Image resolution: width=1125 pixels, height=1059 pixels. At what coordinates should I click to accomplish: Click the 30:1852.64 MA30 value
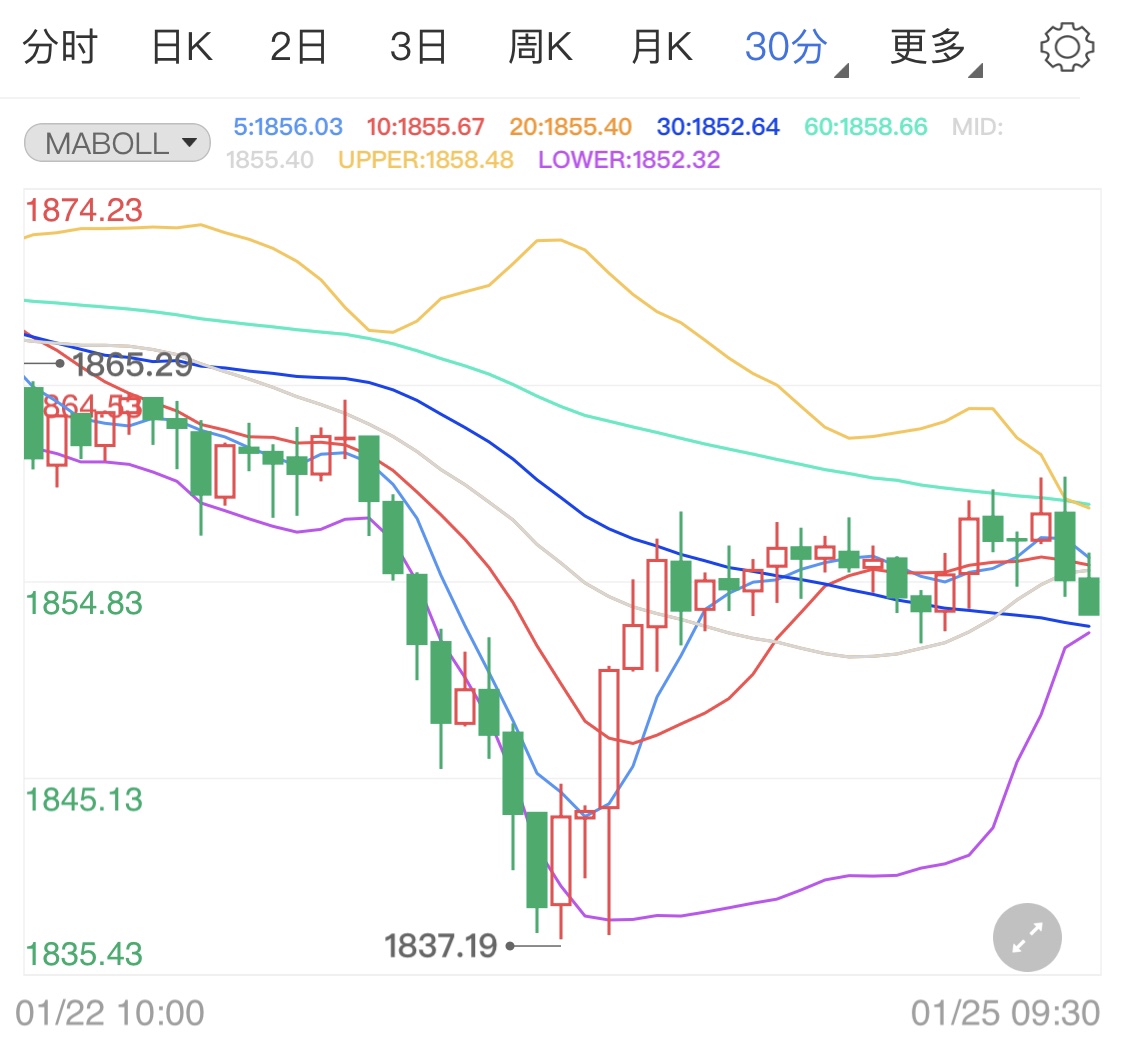(x=717, y=127)
